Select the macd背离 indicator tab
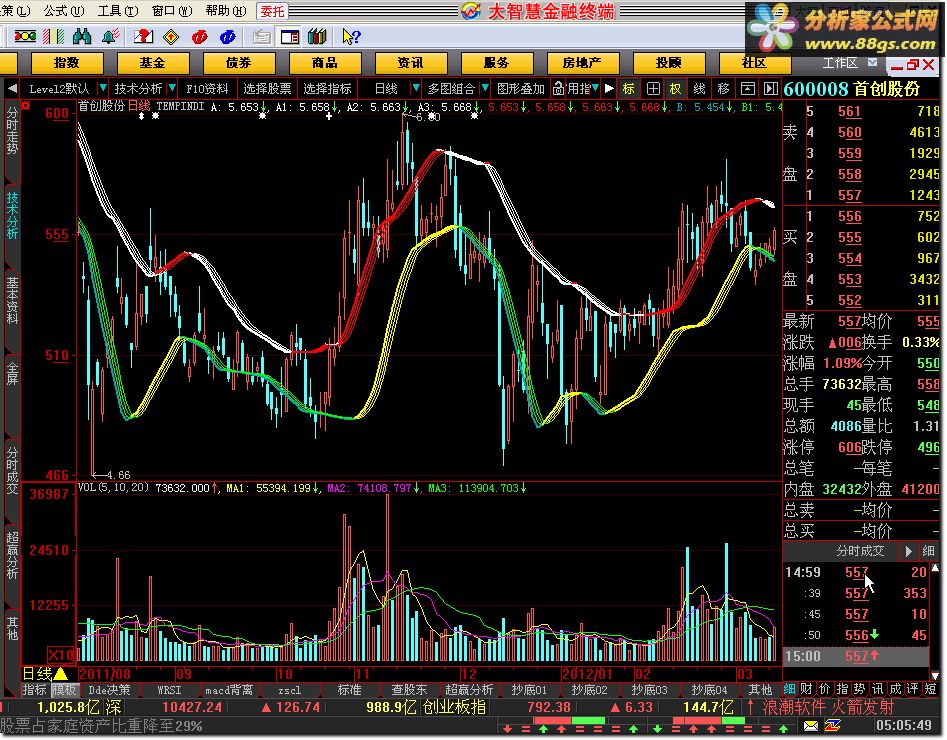Image resolution: width=947 pixels, height=740 pixels. click(229, 690)
